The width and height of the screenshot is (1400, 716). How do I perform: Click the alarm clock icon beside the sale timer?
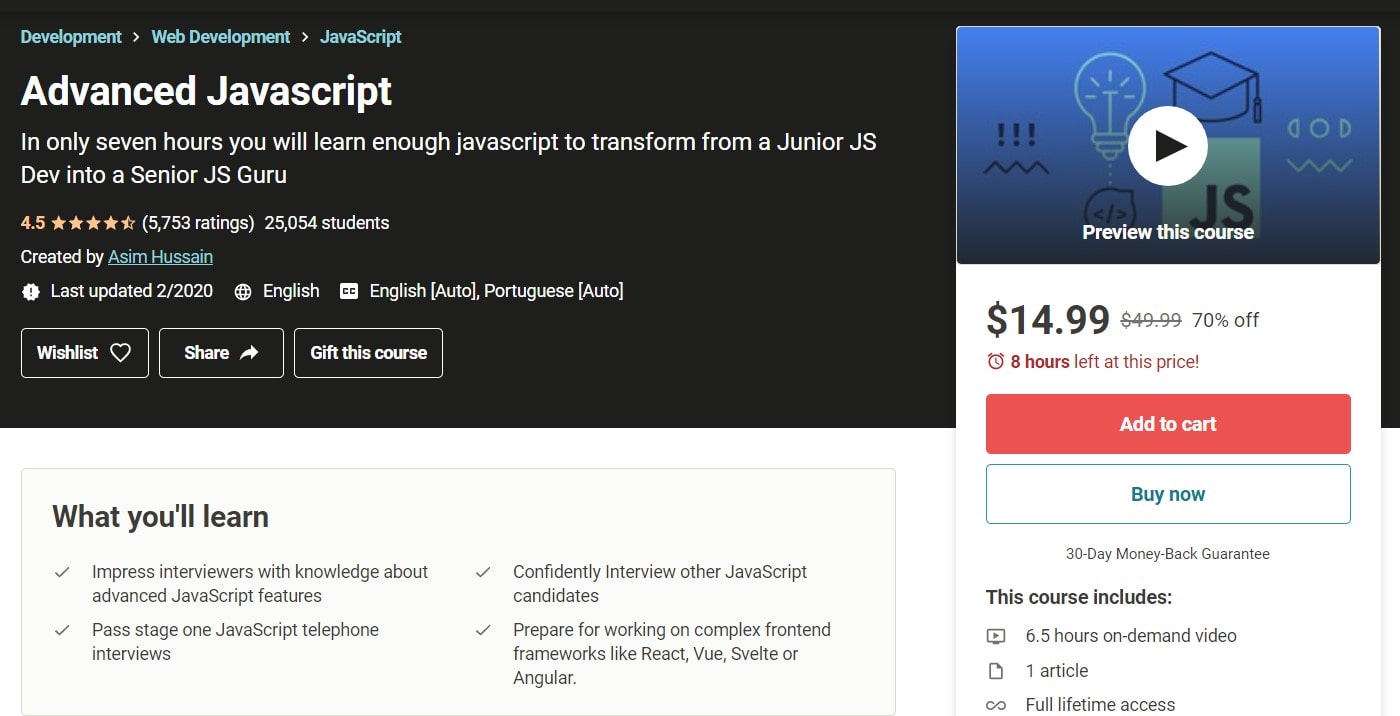(995, 361)
